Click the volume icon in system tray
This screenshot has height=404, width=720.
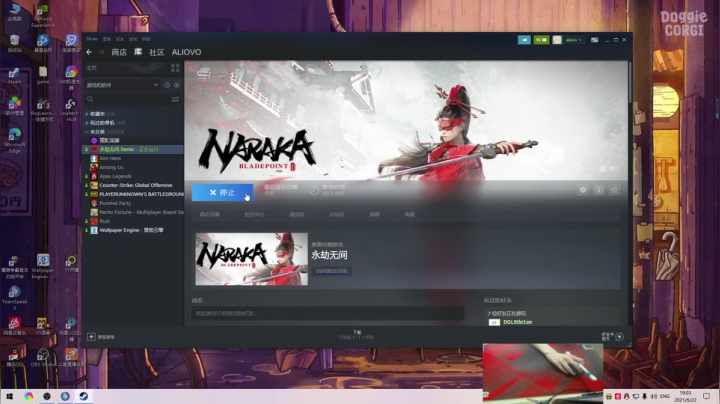(x=653, y=396)
